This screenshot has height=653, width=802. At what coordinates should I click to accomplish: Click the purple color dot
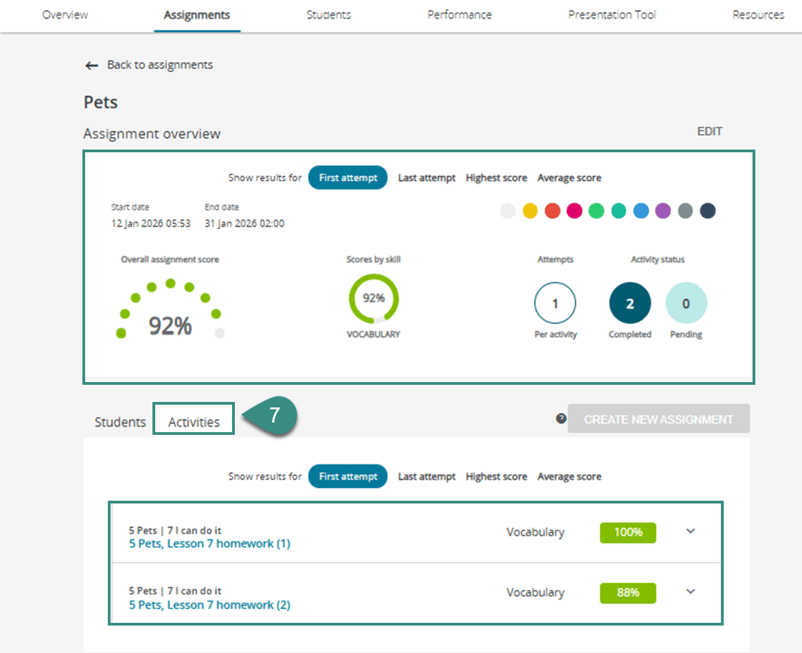(x=662, y=211)
